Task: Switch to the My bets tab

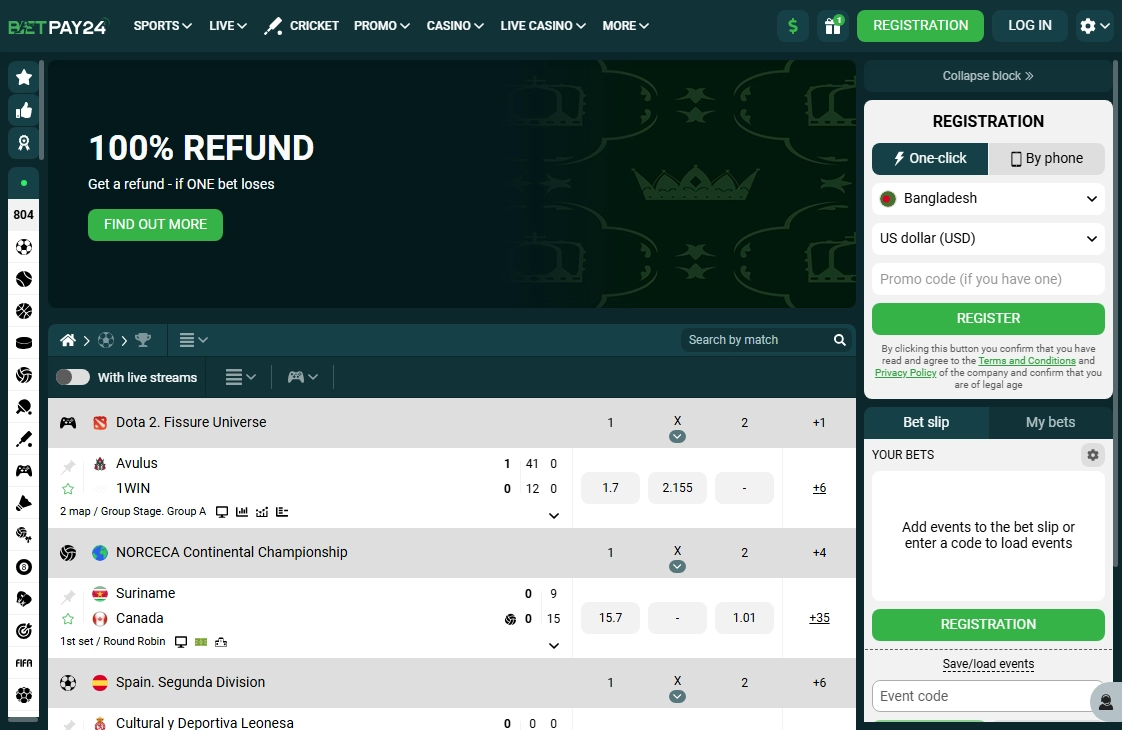Action: click(x=1050, y=422)
